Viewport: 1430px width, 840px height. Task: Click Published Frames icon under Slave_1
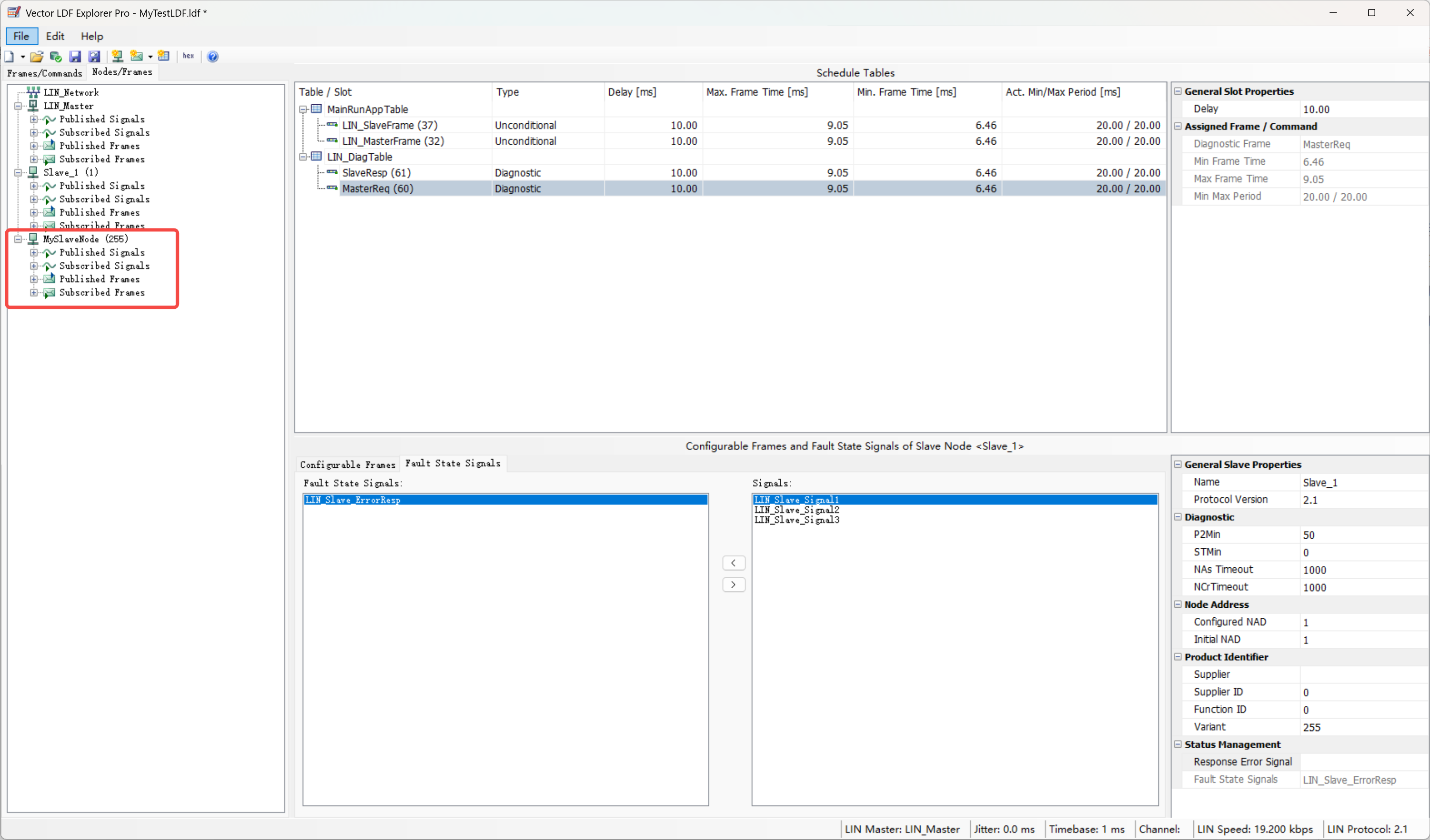50,212
